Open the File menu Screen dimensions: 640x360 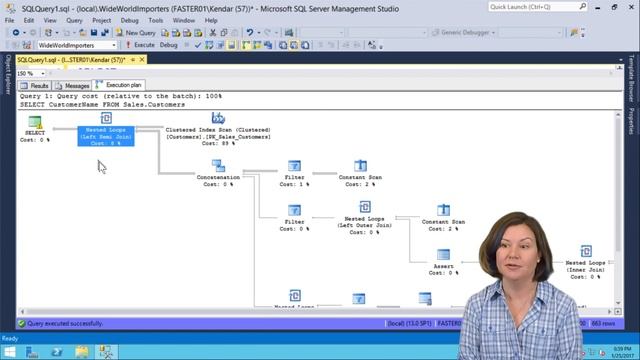(x=9, y=20)
